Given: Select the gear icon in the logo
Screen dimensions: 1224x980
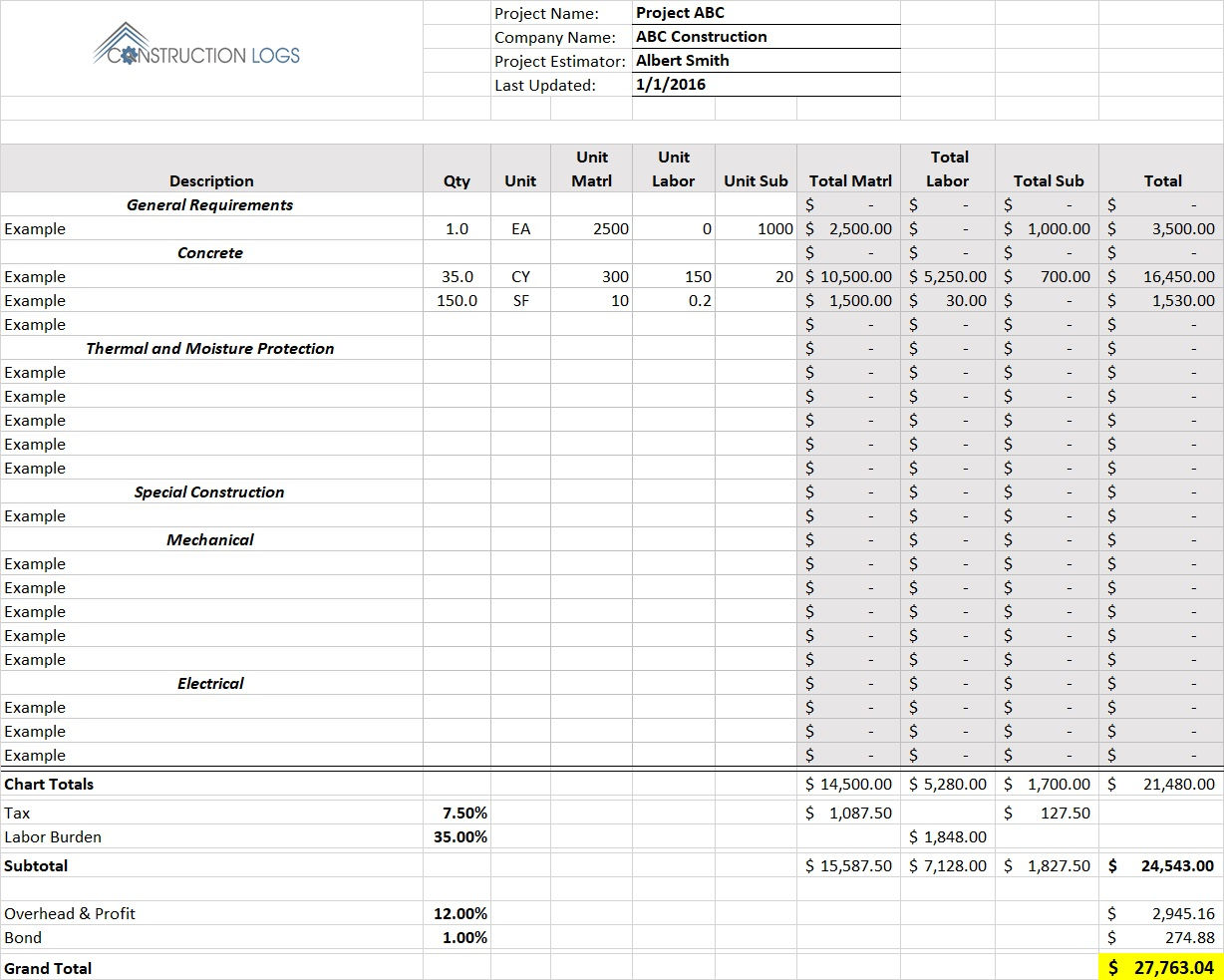Looking at the screenshot, I should pyautogui.click(x=128, y=58).
